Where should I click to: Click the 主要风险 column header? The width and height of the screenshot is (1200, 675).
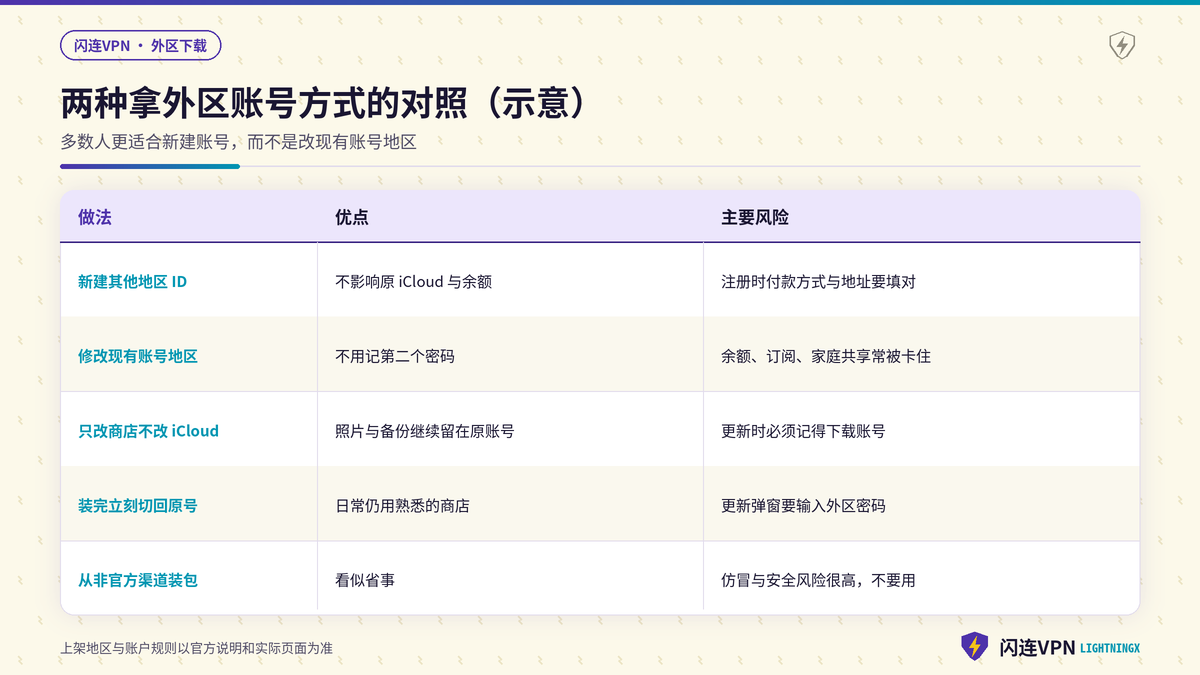coord(755,217)
